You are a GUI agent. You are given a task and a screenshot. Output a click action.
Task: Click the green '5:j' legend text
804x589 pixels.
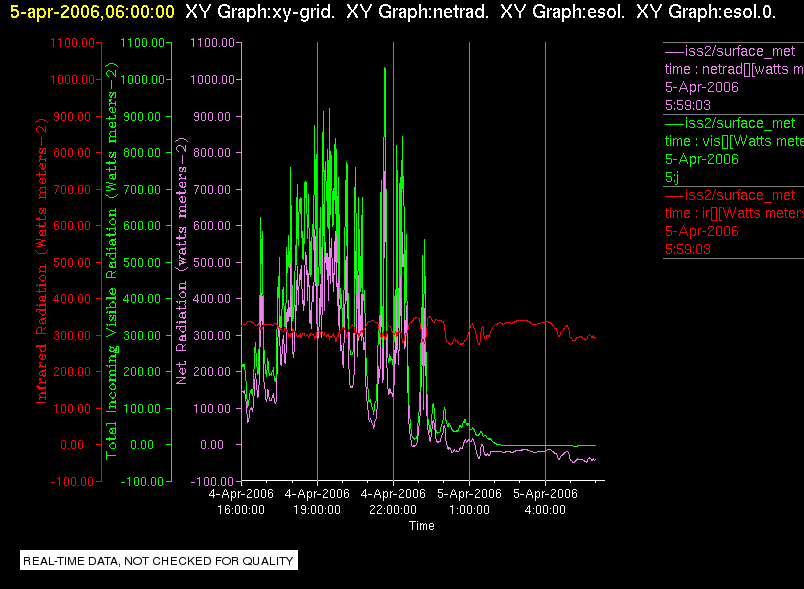[672, 177]
